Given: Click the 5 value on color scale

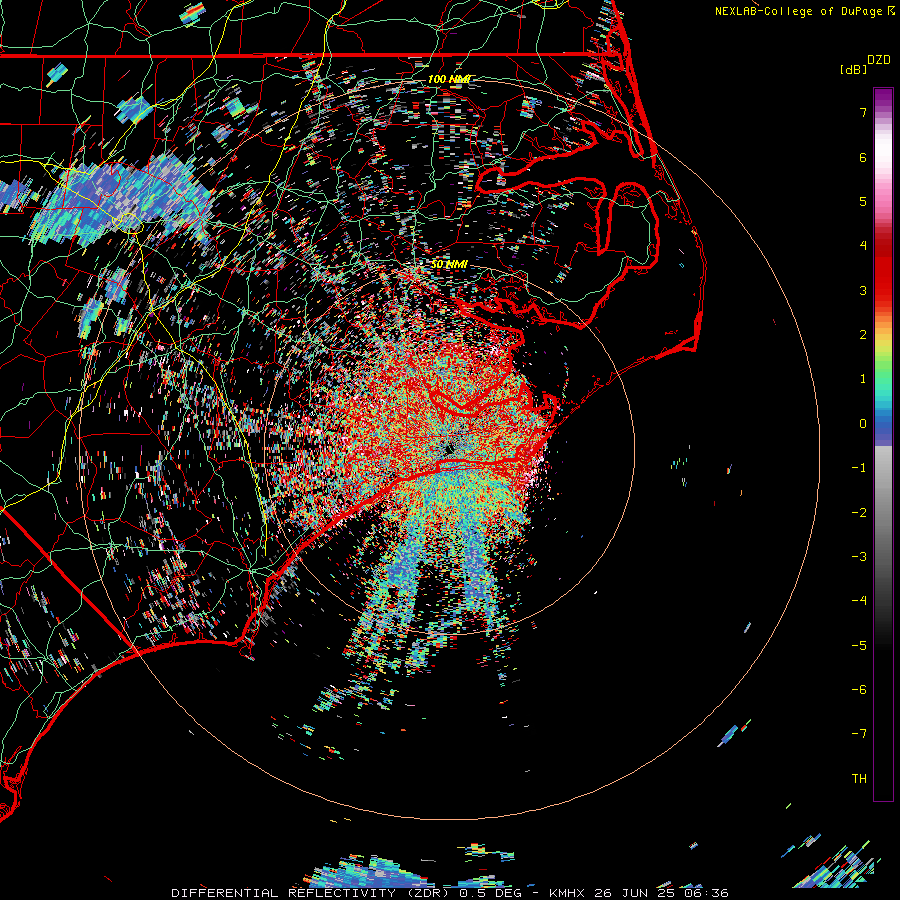Looking at the screenshot, I should (x=863, y=201).
